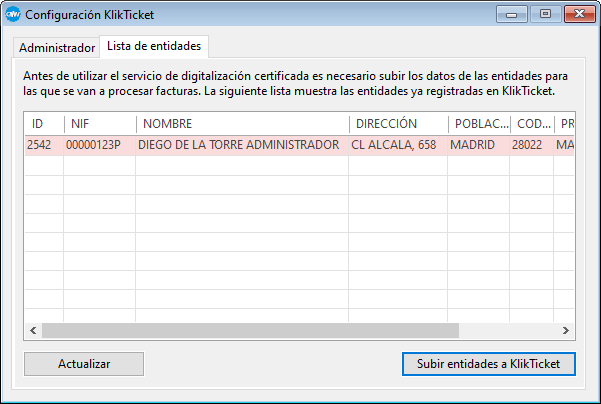Select the Lista de entidades tab
Image resolution: width=601 pixels, height=404 pixels.
click(x=154, y=46)
